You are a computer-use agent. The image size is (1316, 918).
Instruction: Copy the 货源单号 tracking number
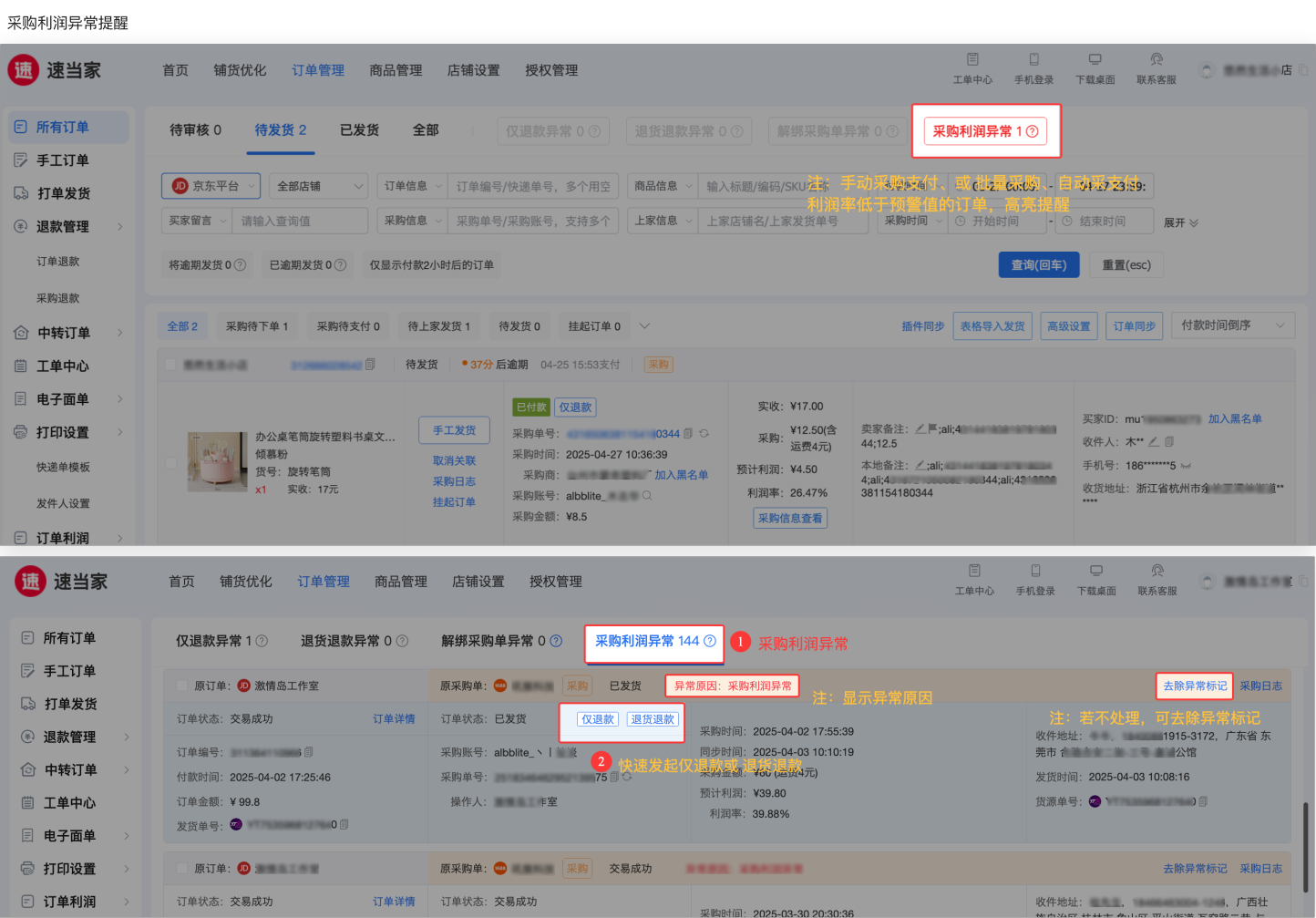[x=1203, y=801]
